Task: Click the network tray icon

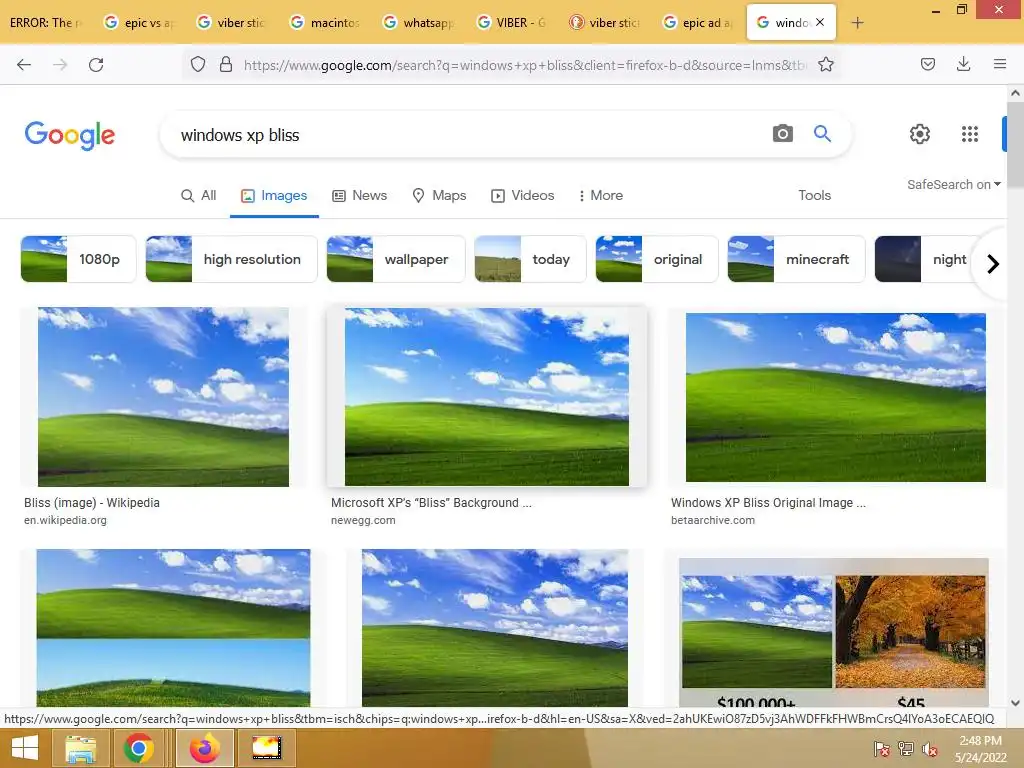Action: (x=906, y=748)
